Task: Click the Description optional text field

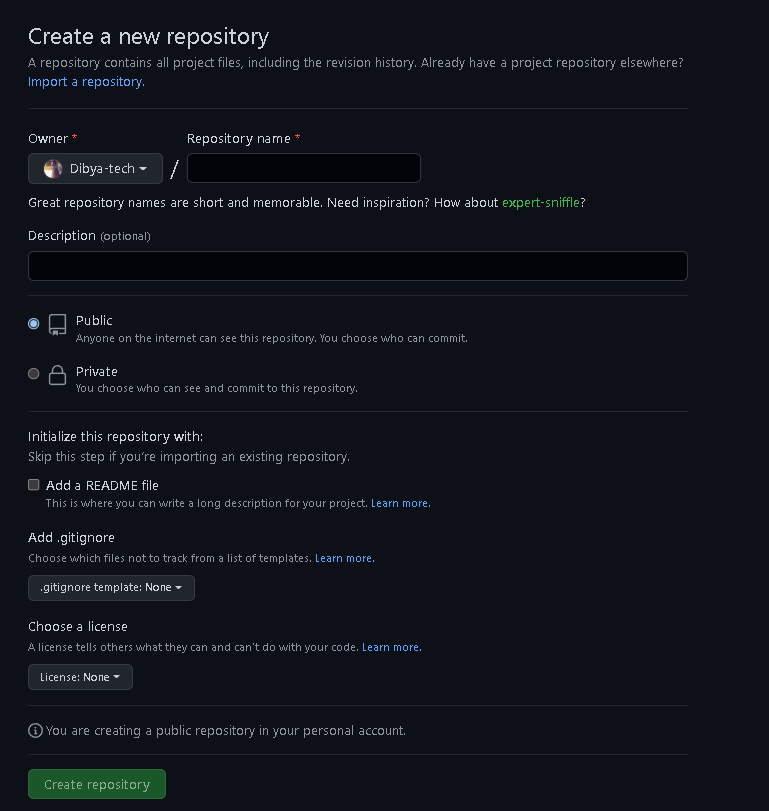Action: pyautogui.click(x=357, y=266)
